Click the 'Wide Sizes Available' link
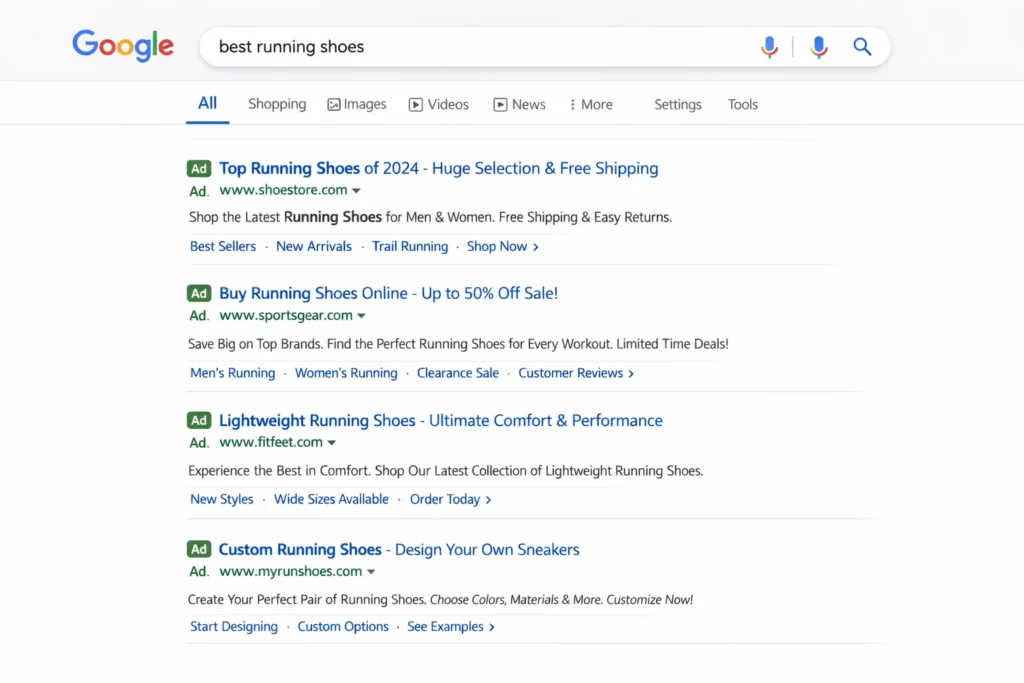The height and width of the screenshot is (683, 1024). [x=331, y=499]
